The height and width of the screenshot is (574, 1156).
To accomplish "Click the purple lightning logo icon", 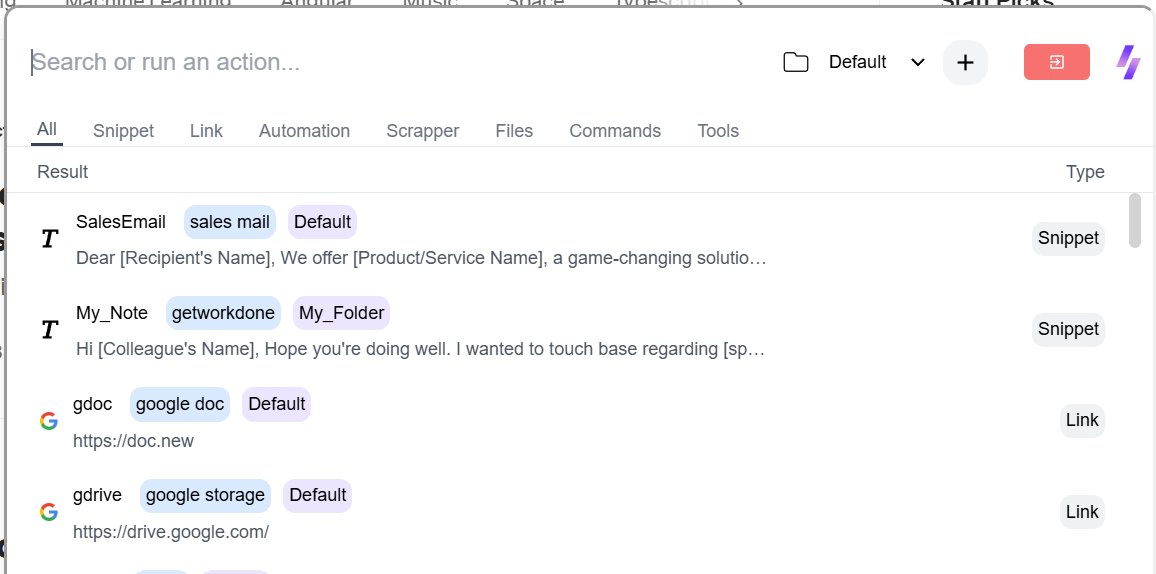I will [x=1128, y=62].
